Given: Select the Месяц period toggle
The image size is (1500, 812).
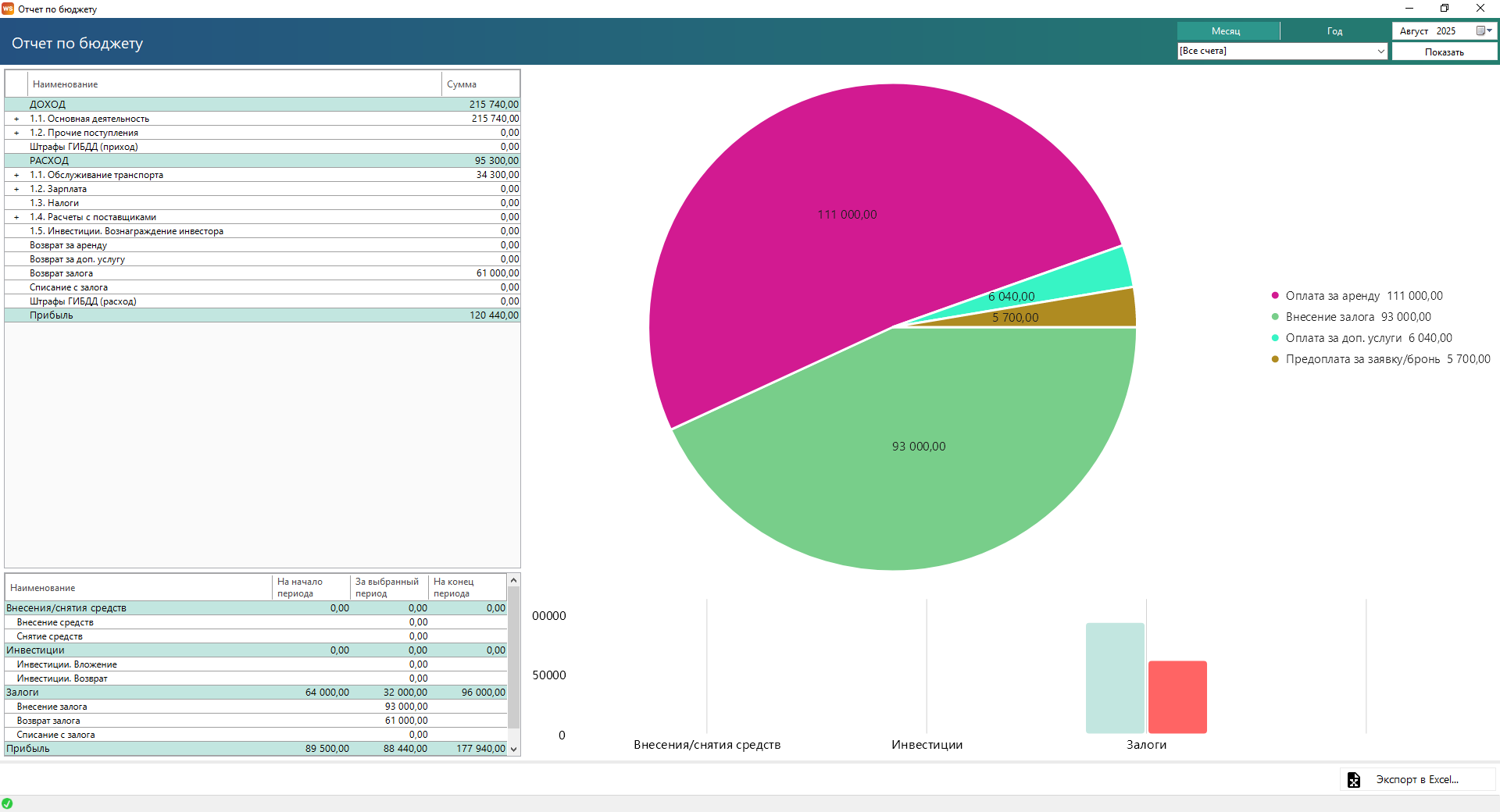Looking at the screenshot, I should pos(1227,31).
